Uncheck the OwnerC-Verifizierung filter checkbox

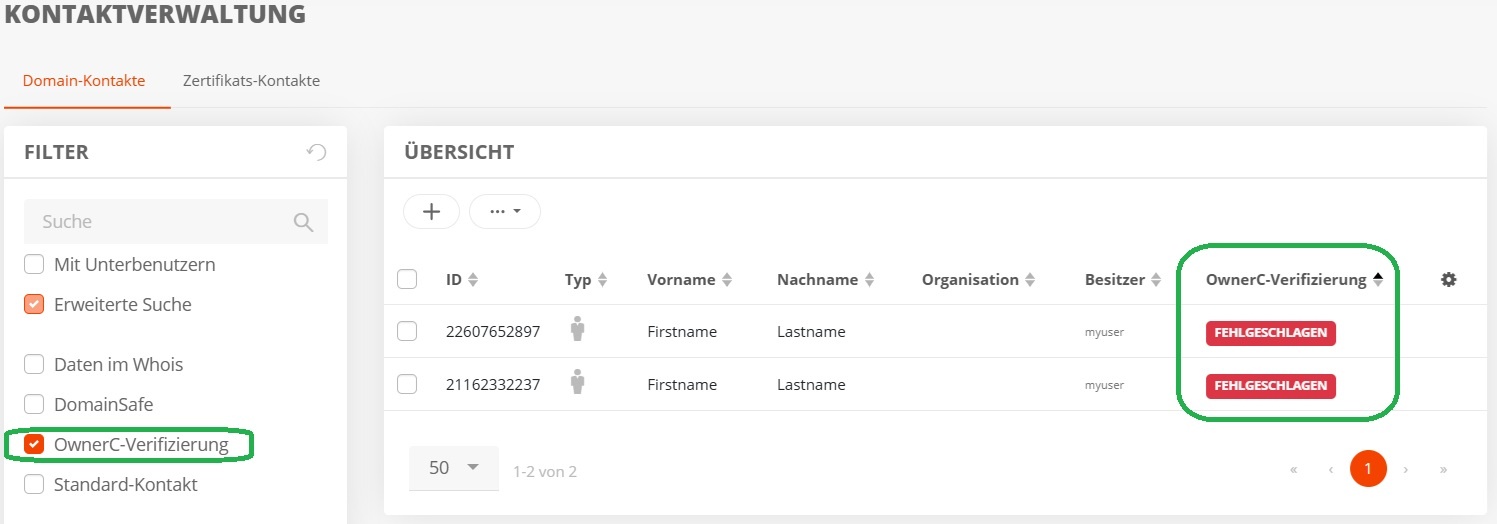tap(34, 444)
